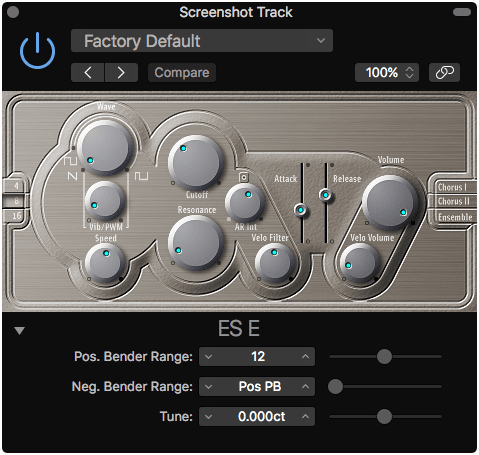Click the Velo Volume knob
Image resolution: width=479 pixels, height=455 pixels.
click(x=360, y=263)
